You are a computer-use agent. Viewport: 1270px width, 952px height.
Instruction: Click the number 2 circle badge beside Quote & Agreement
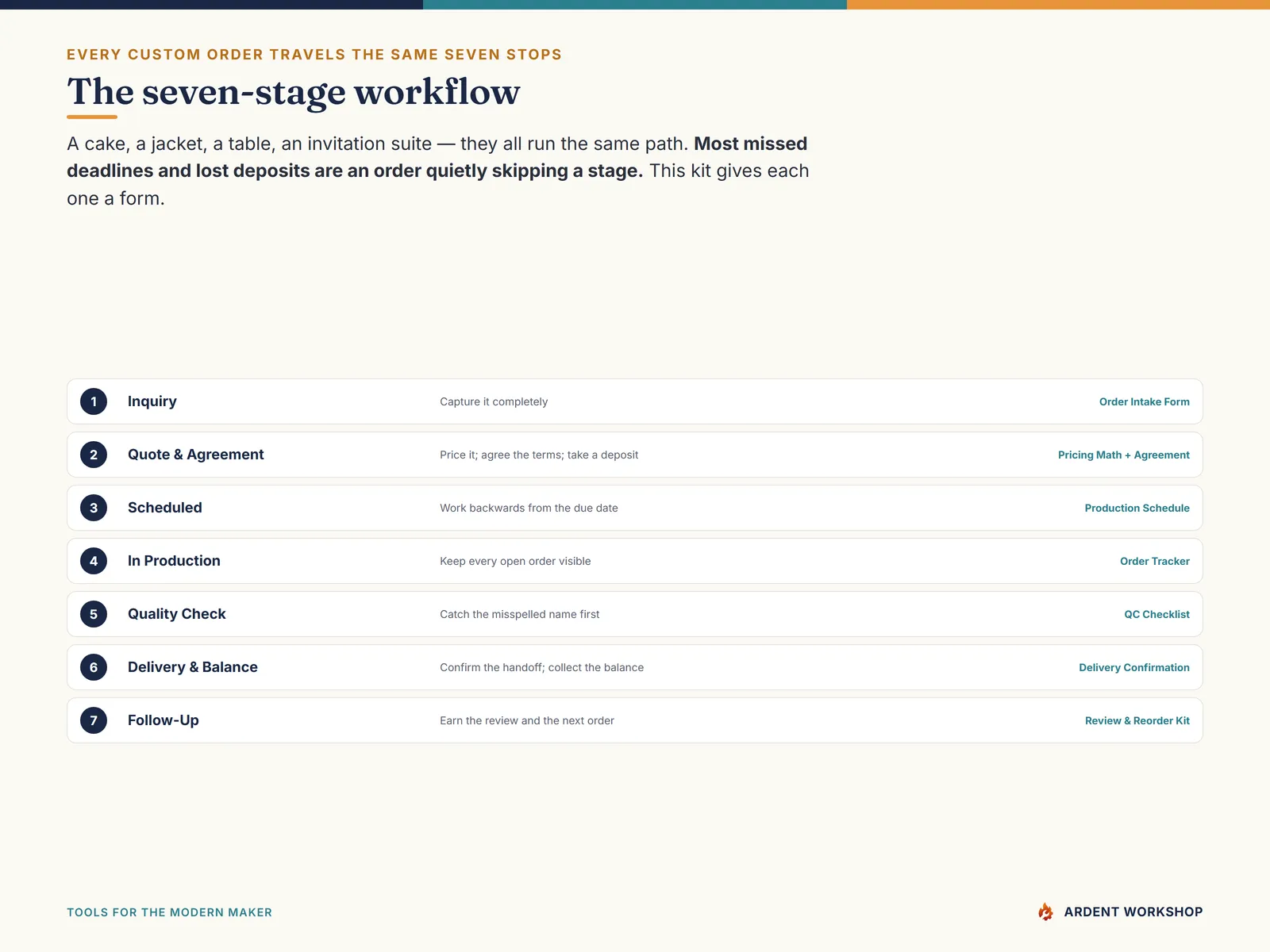tap(94, 455)
